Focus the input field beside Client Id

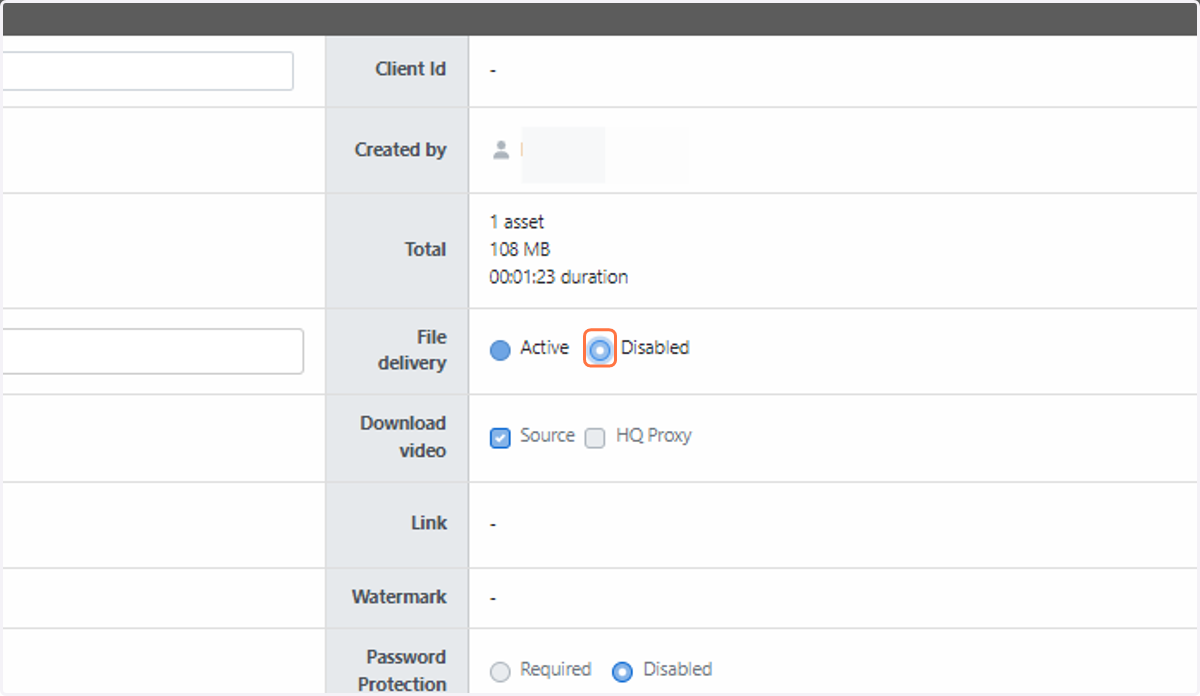[147, 71]
